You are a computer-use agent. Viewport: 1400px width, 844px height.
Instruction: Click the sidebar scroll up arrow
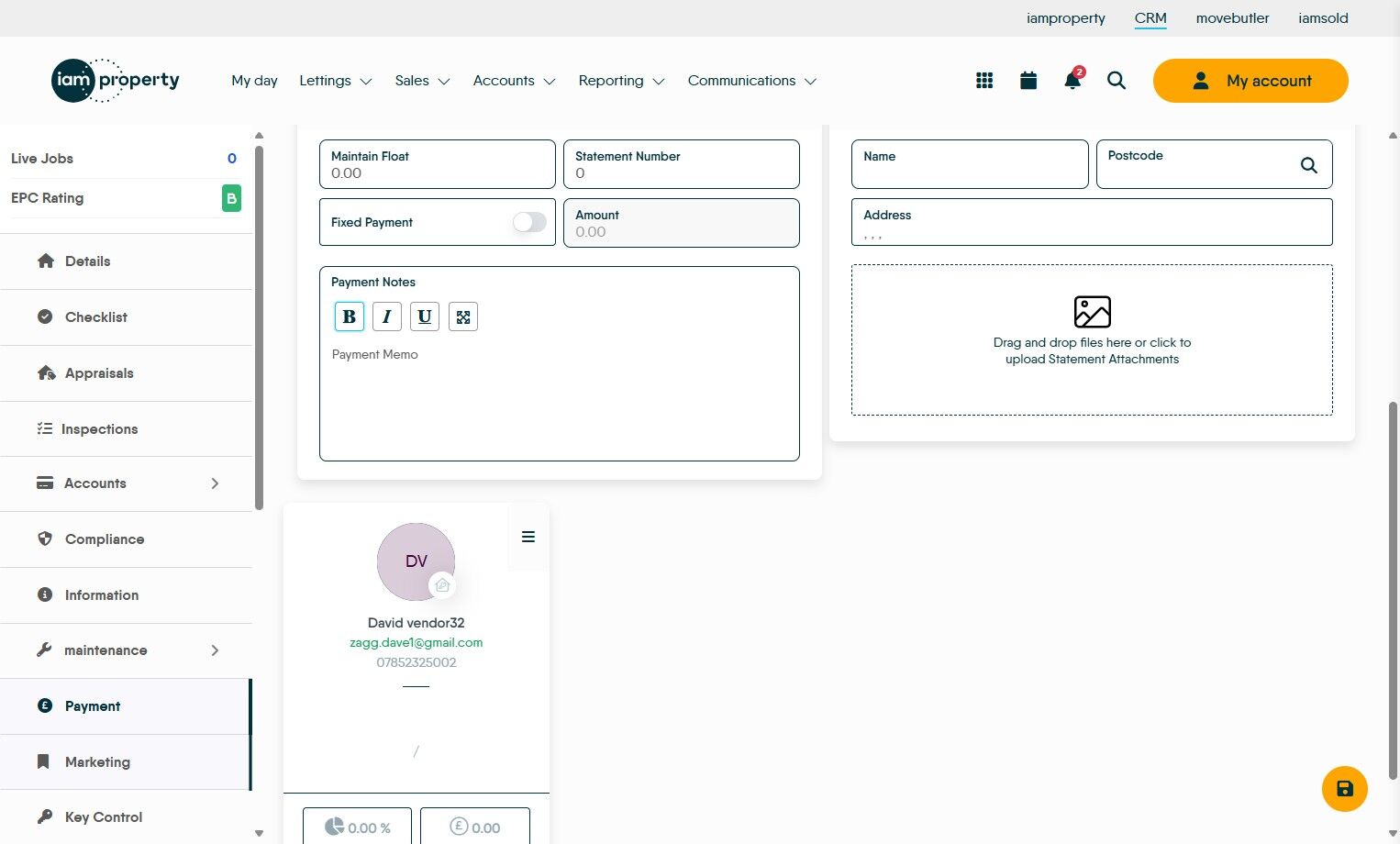point(259,136)
